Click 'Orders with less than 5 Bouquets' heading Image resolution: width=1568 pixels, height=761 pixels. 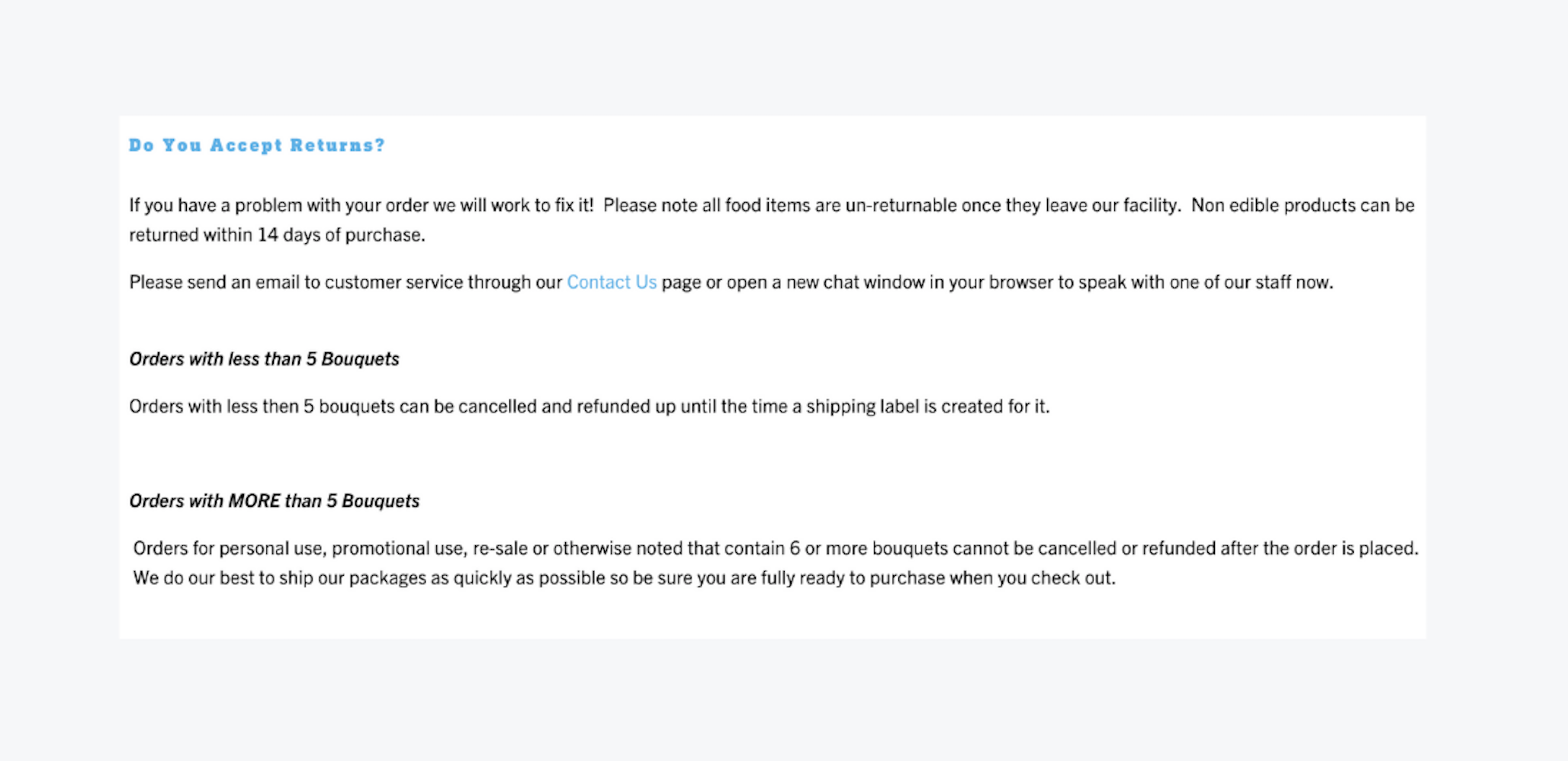point(264,359)
